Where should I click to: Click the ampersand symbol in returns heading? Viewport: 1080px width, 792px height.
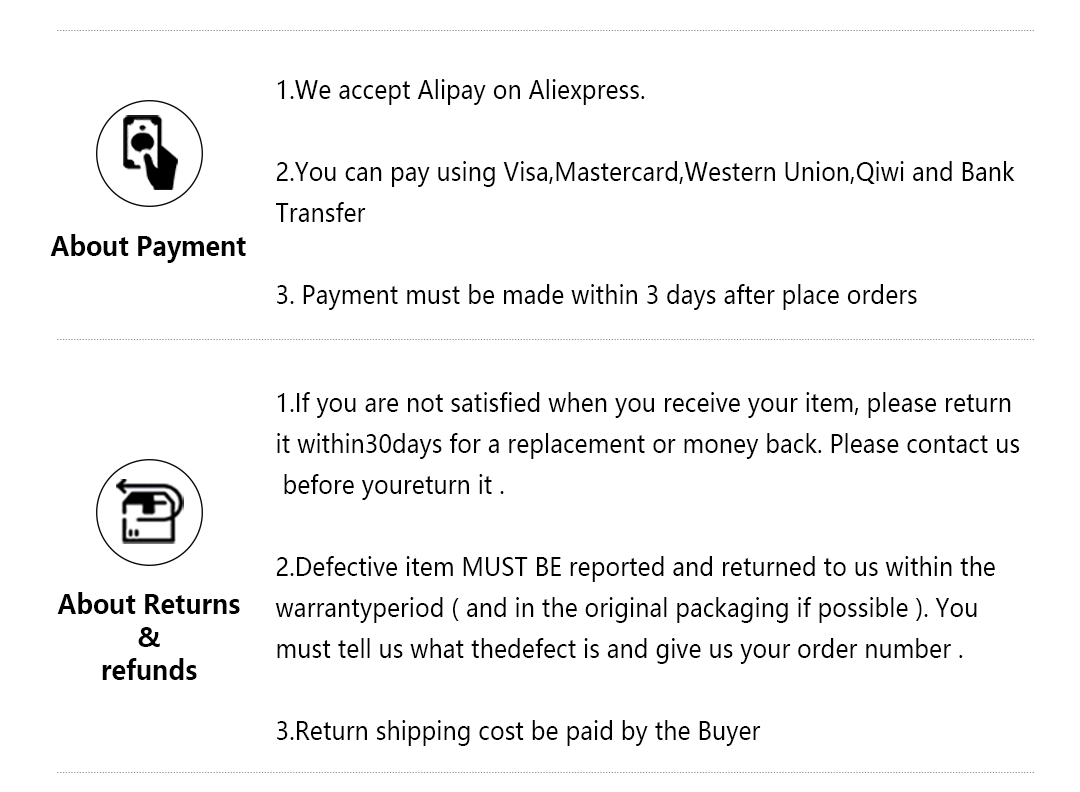(149, 637)
